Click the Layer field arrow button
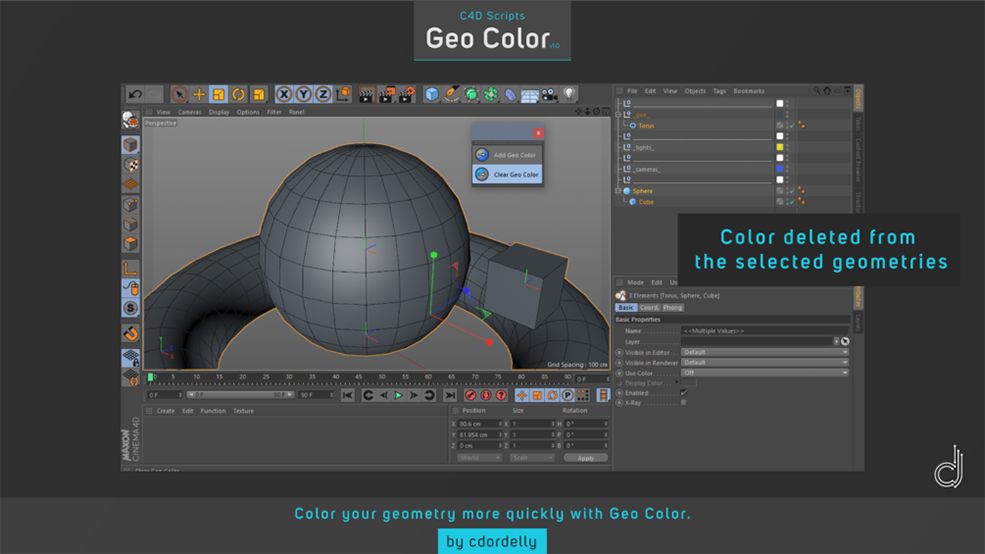The image size is (985, 554). [x=836, y=342]
